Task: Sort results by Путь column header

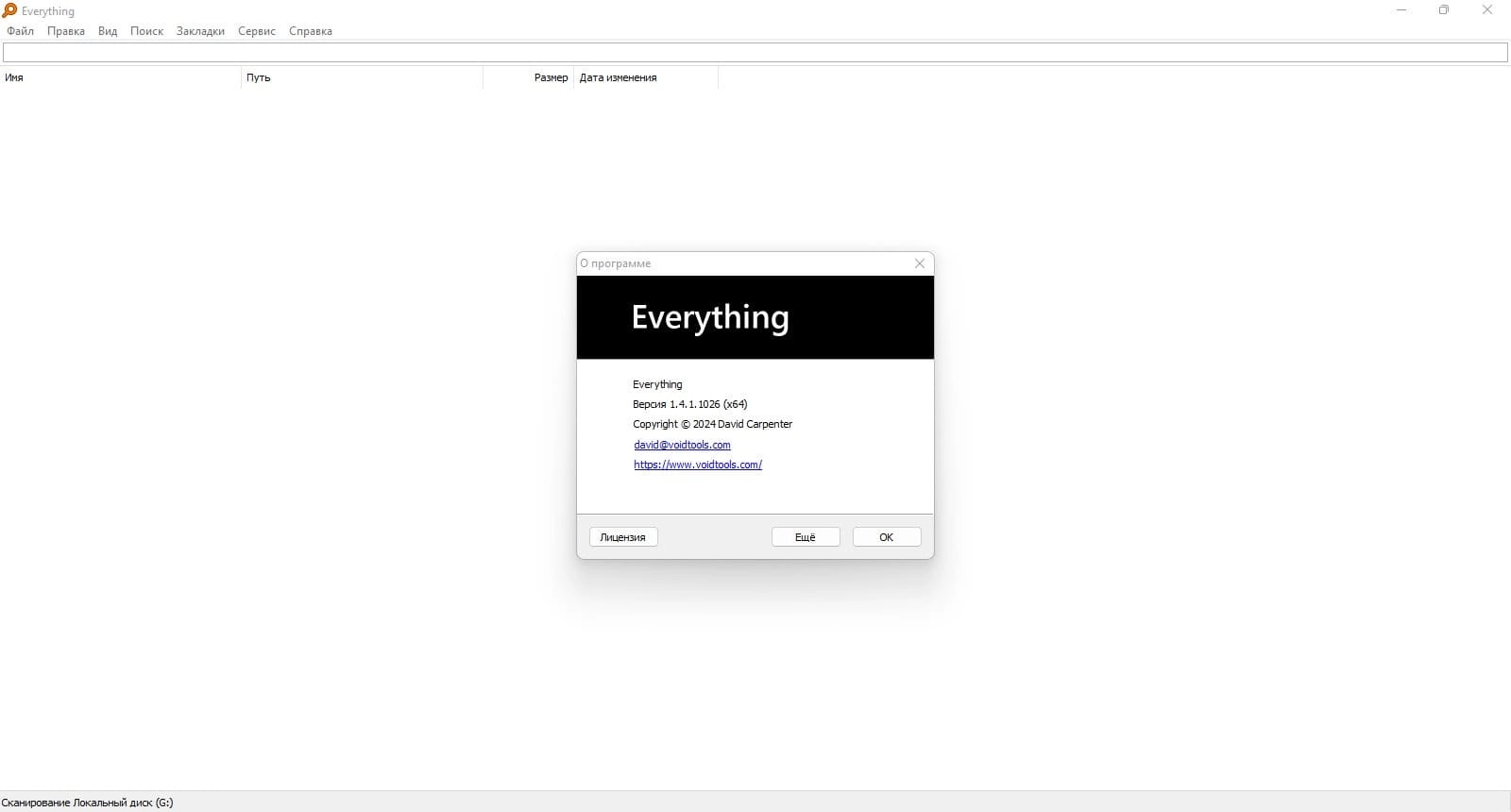Action: click(363, 77)
